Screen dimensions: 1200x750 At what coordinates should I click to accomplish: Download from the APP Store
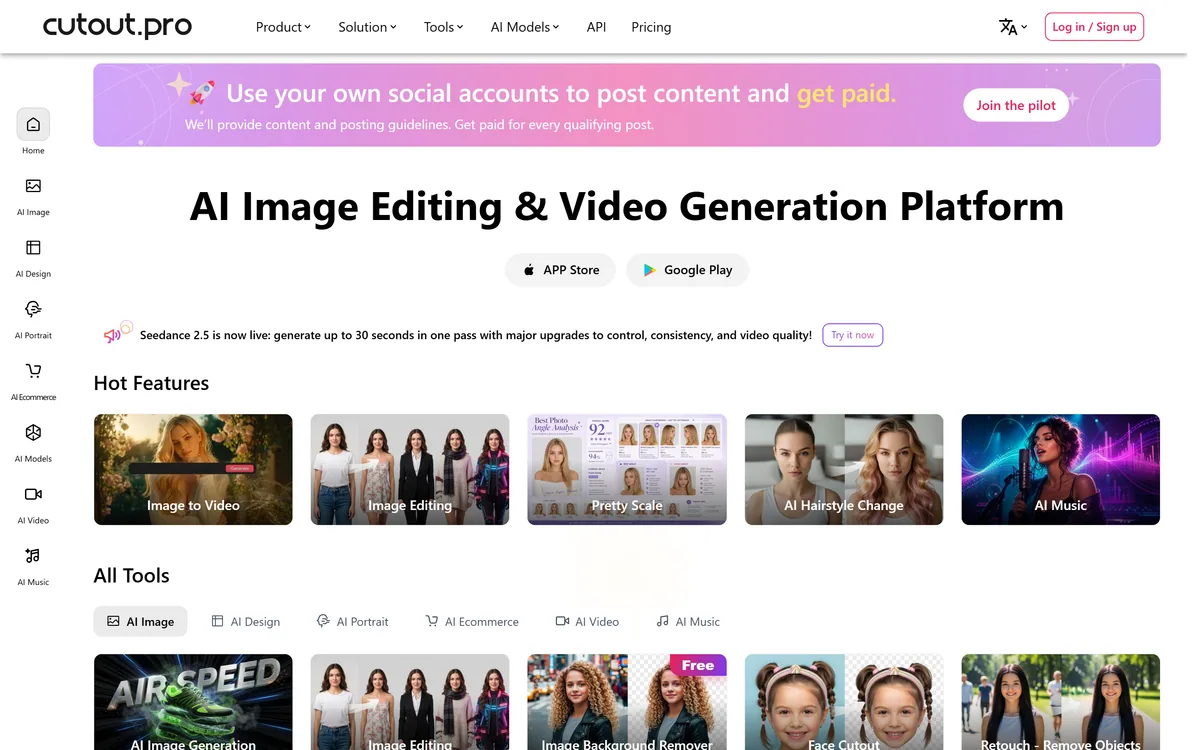560,270
